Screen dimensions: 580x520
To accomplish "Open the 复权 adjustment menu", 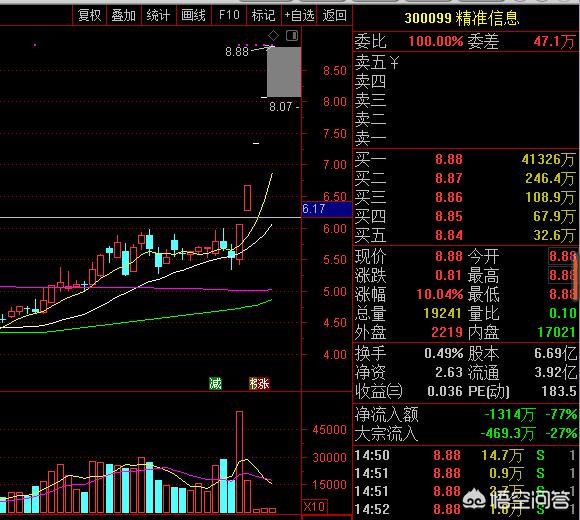I will point(89,15).
